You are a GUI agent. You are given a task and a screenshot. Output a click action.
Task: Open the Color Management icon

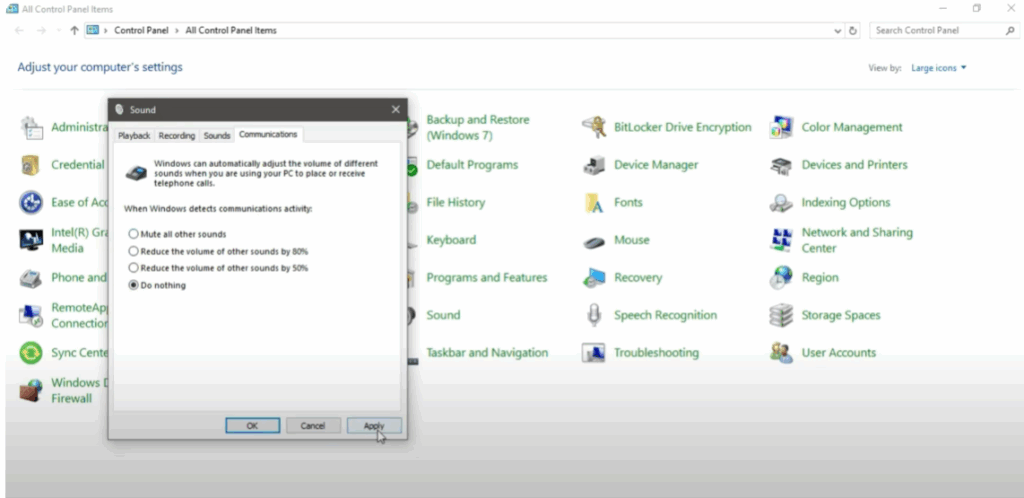click(x=782, y=128)
